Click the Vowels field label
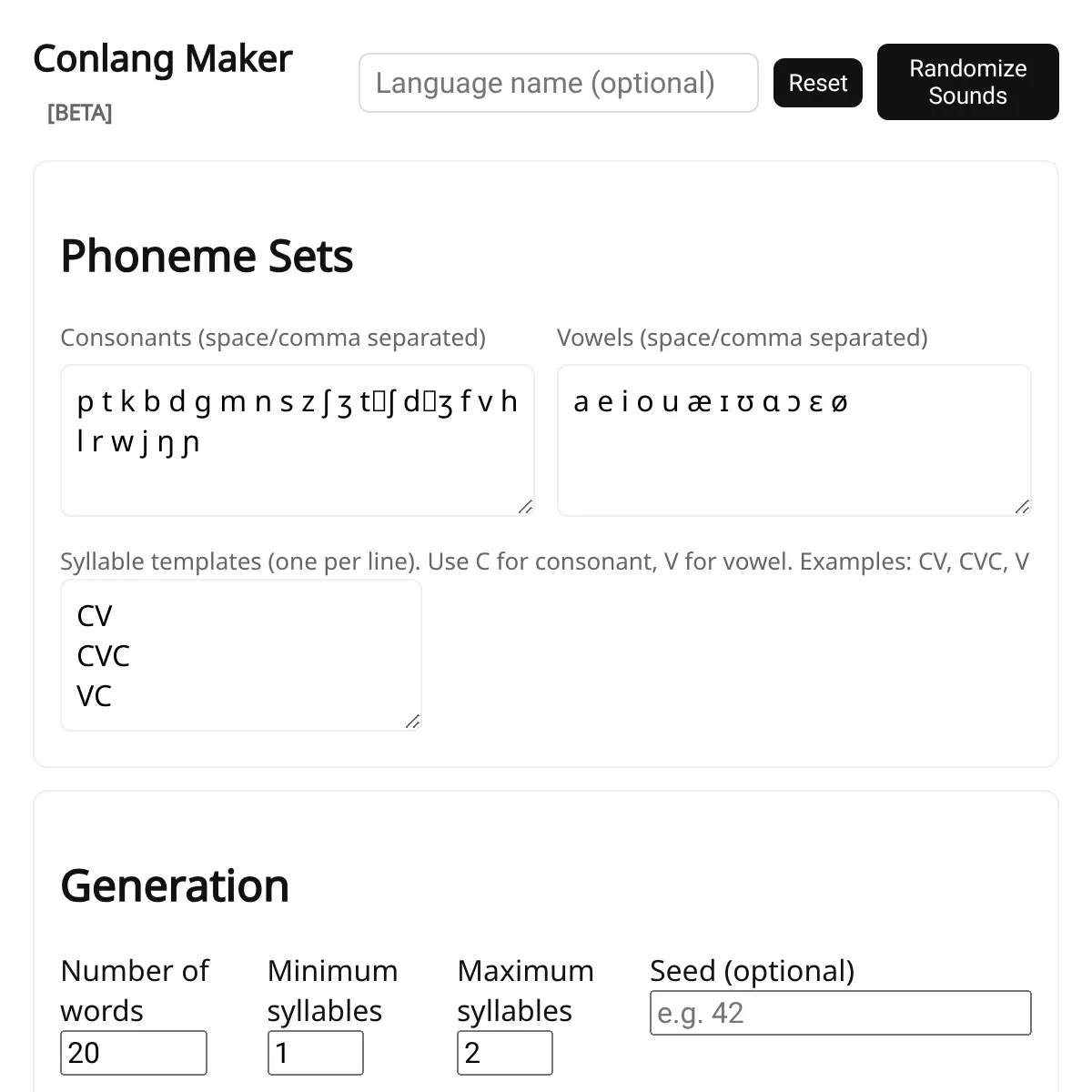1092x1092 pixels. point(742,338)
